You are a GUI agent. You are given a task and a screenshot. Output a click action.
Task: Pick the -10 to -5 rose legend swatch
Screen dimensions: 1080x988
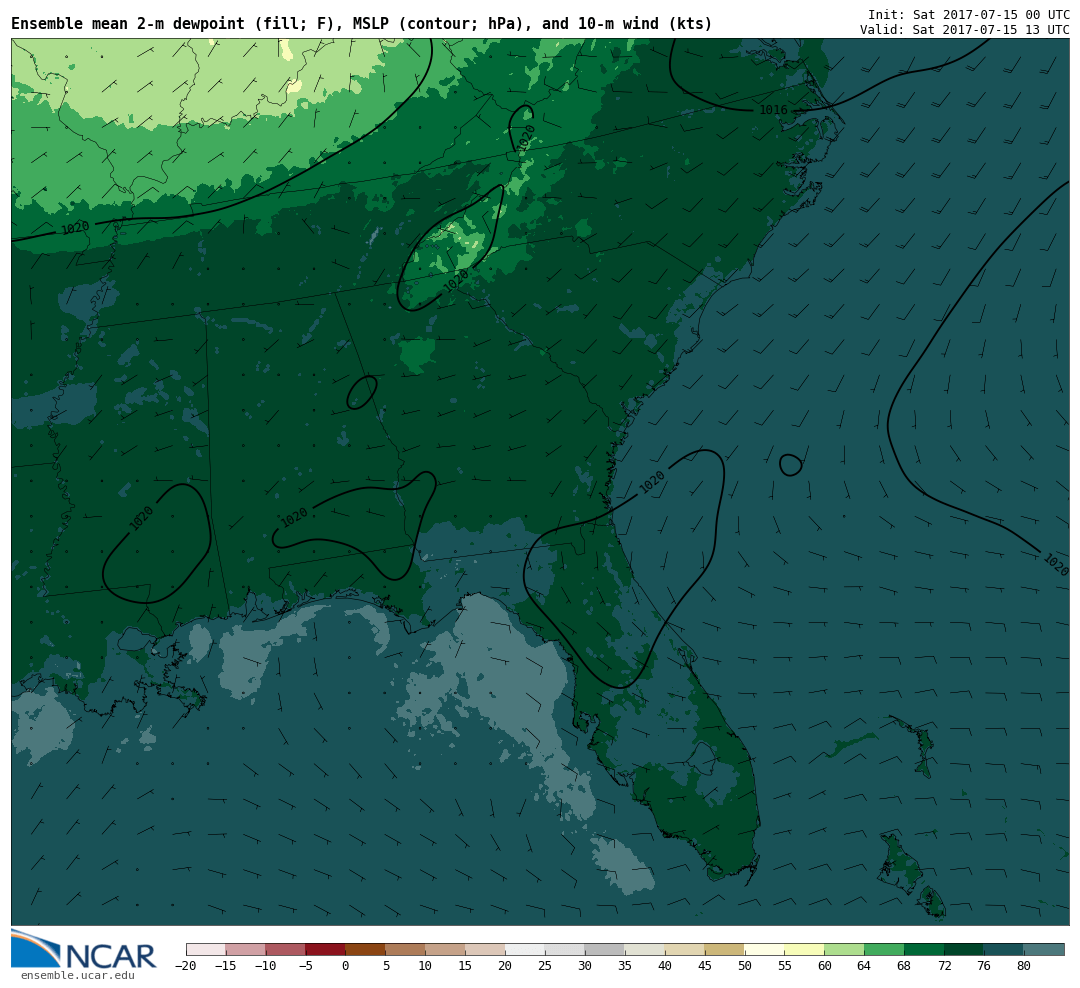click(x=286, y=949)
